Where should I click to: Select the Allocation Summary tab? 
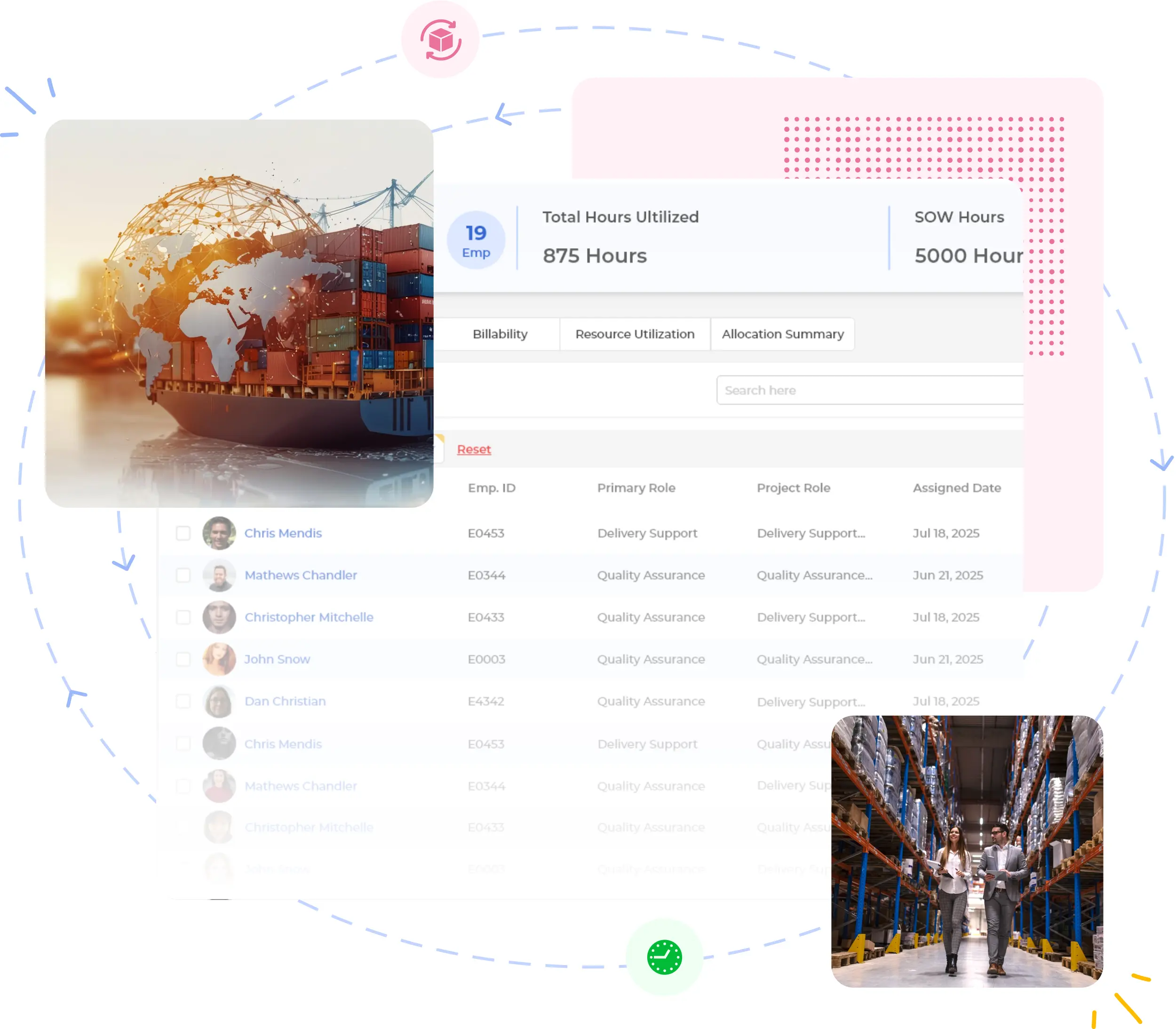point(782,334)
